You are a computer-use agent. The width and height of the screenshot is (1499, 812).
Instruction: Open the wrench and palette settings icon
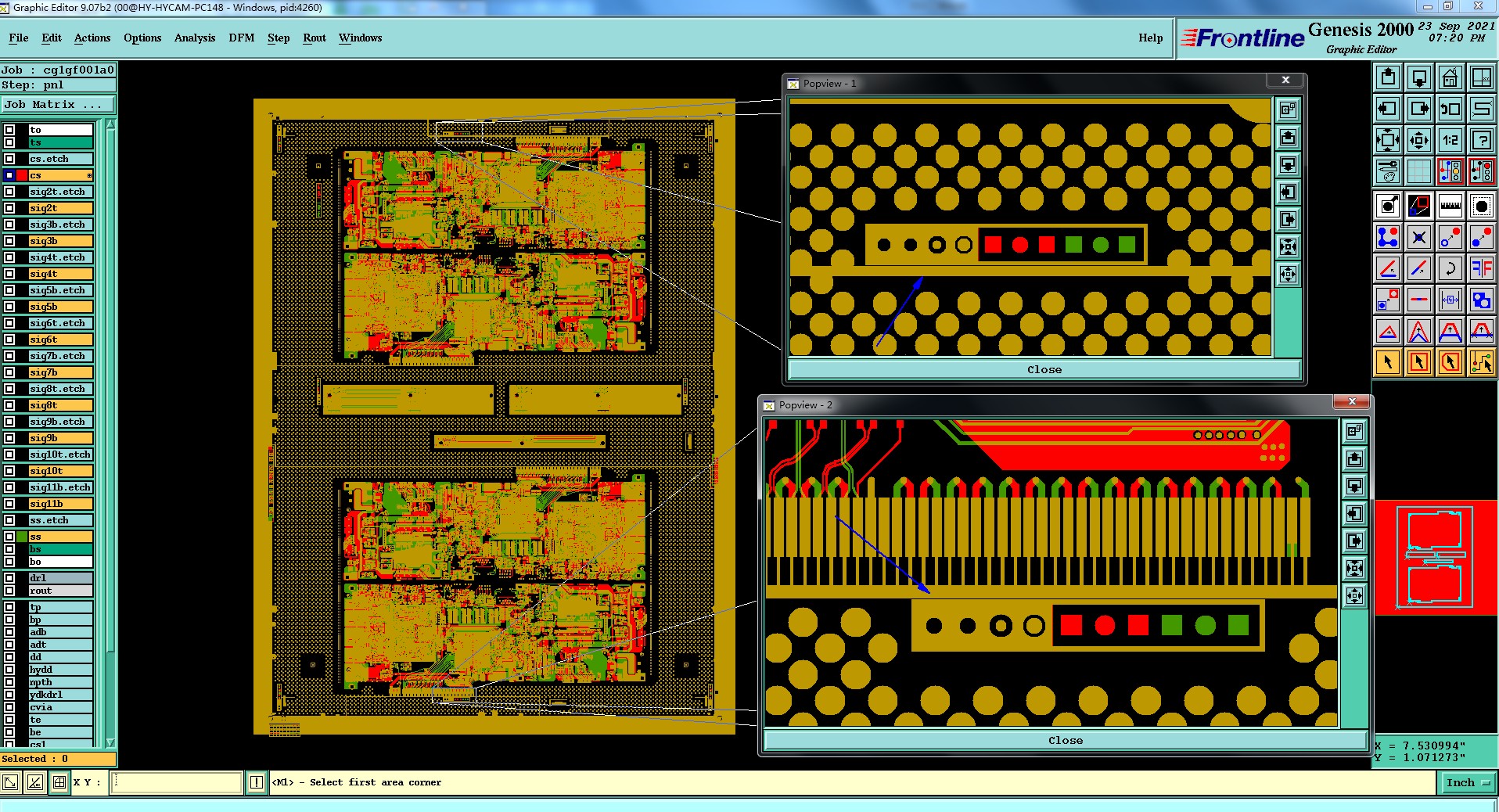point(1388,171)
